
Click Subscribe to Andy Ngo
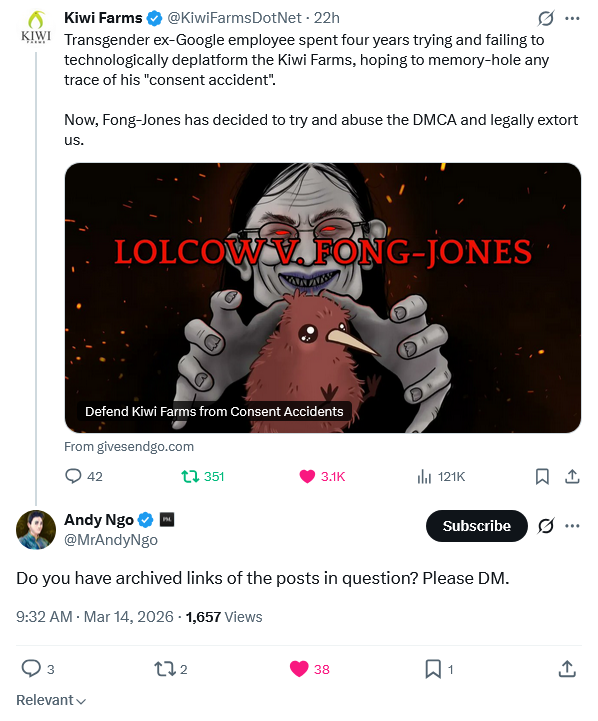tap(476, 526)
